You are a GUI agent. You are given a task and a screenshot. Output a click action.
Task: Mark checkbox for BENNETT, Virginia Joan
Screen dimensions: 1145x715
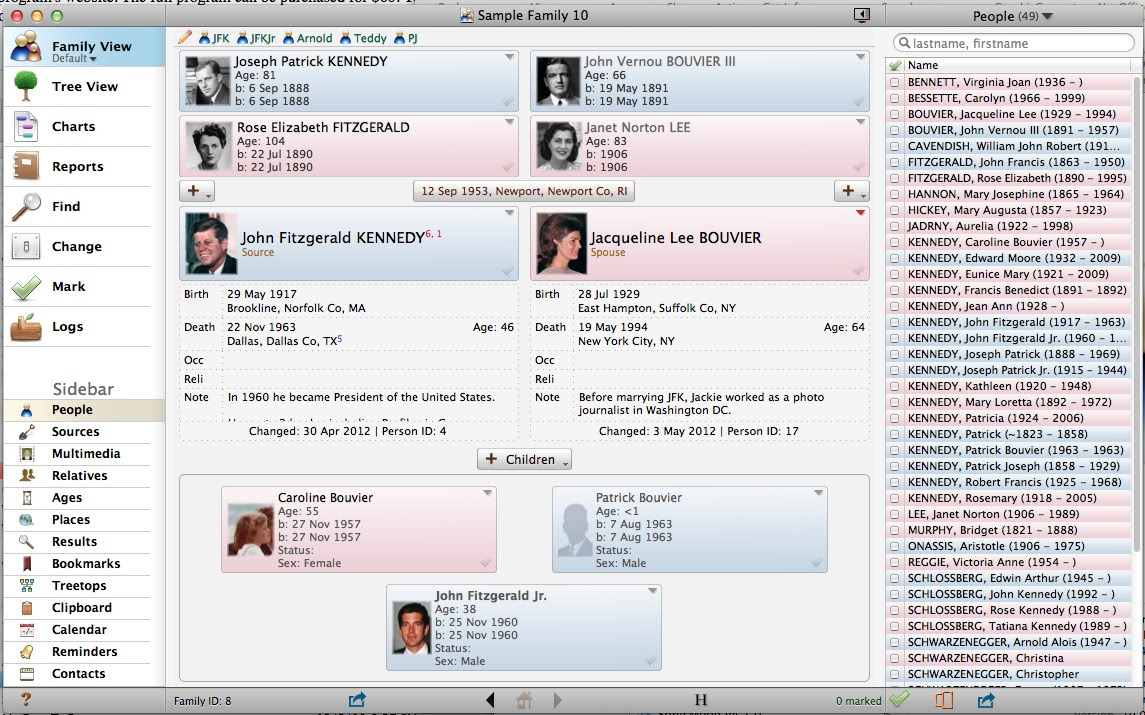(895, 83)
